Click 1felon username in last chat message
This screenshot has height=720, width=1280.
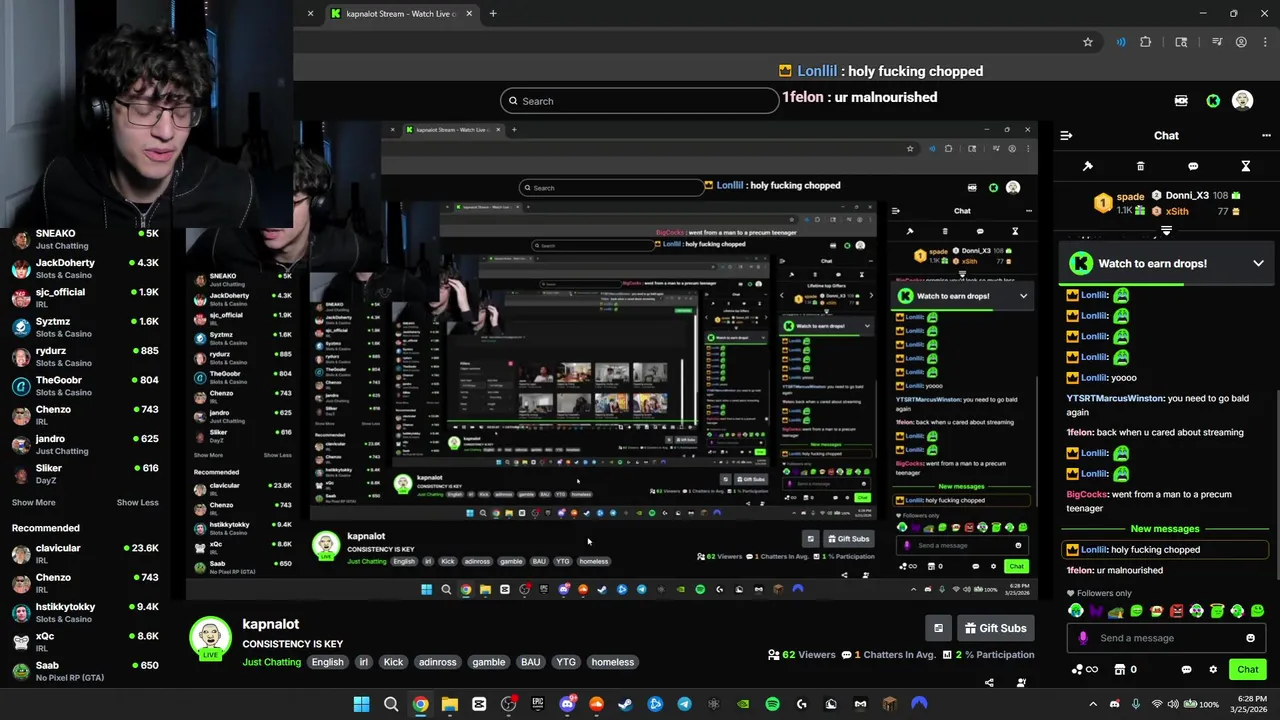(x=1079, y=570)
